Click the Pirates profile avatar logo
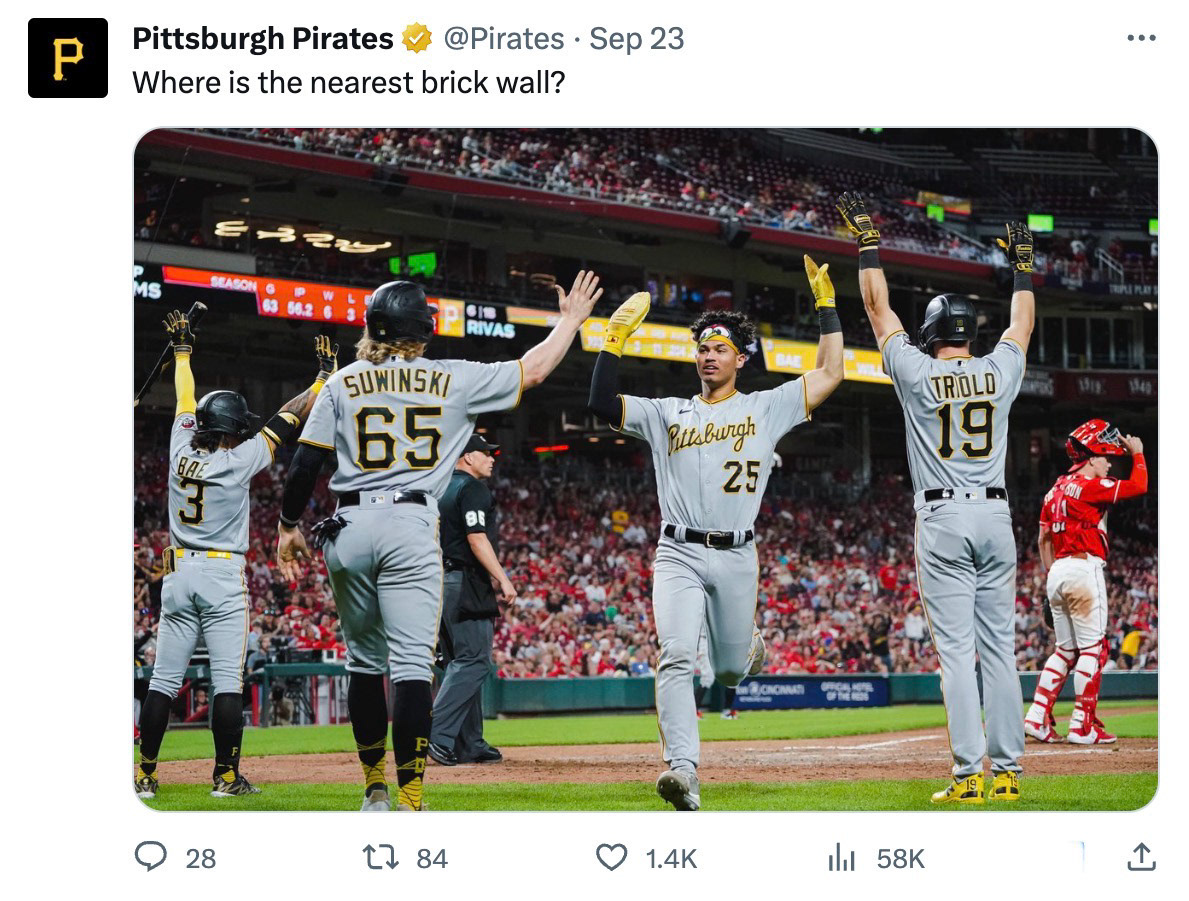Viewport: 1189px width, 901px height. click(67, 58)
